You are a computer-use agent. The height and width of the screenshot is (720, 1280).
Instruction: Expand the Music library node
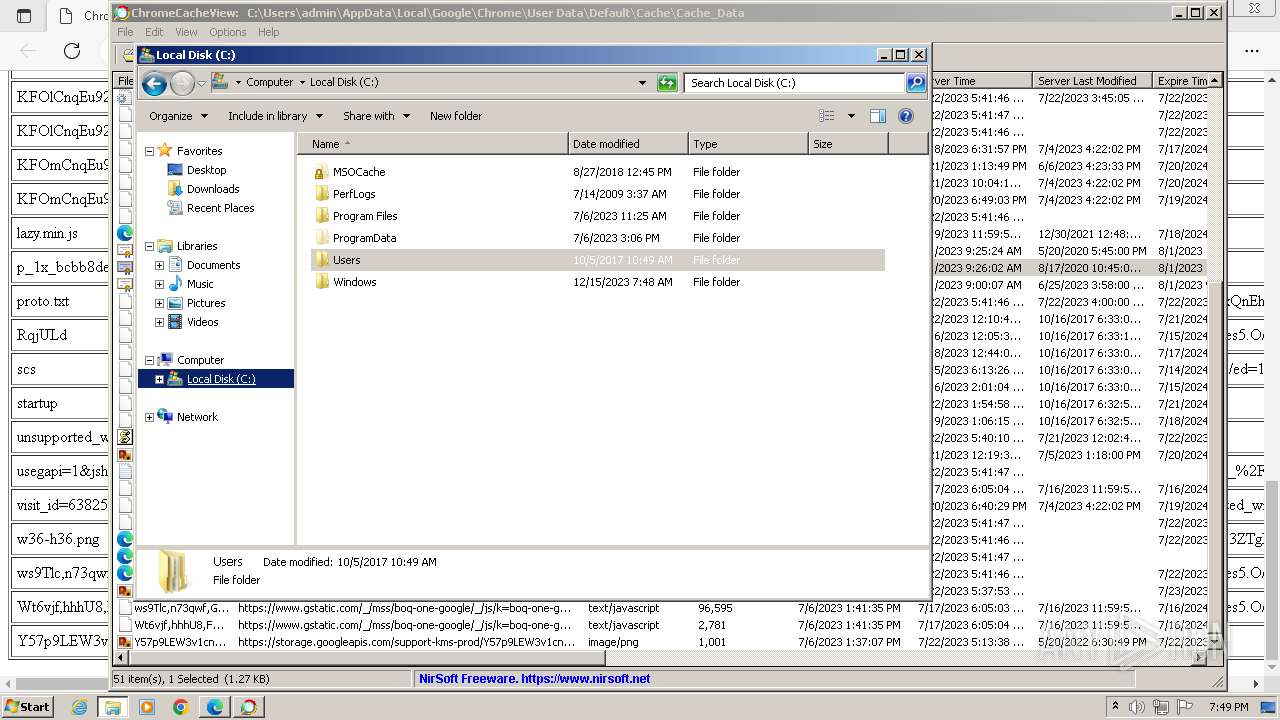coord(159,284)
